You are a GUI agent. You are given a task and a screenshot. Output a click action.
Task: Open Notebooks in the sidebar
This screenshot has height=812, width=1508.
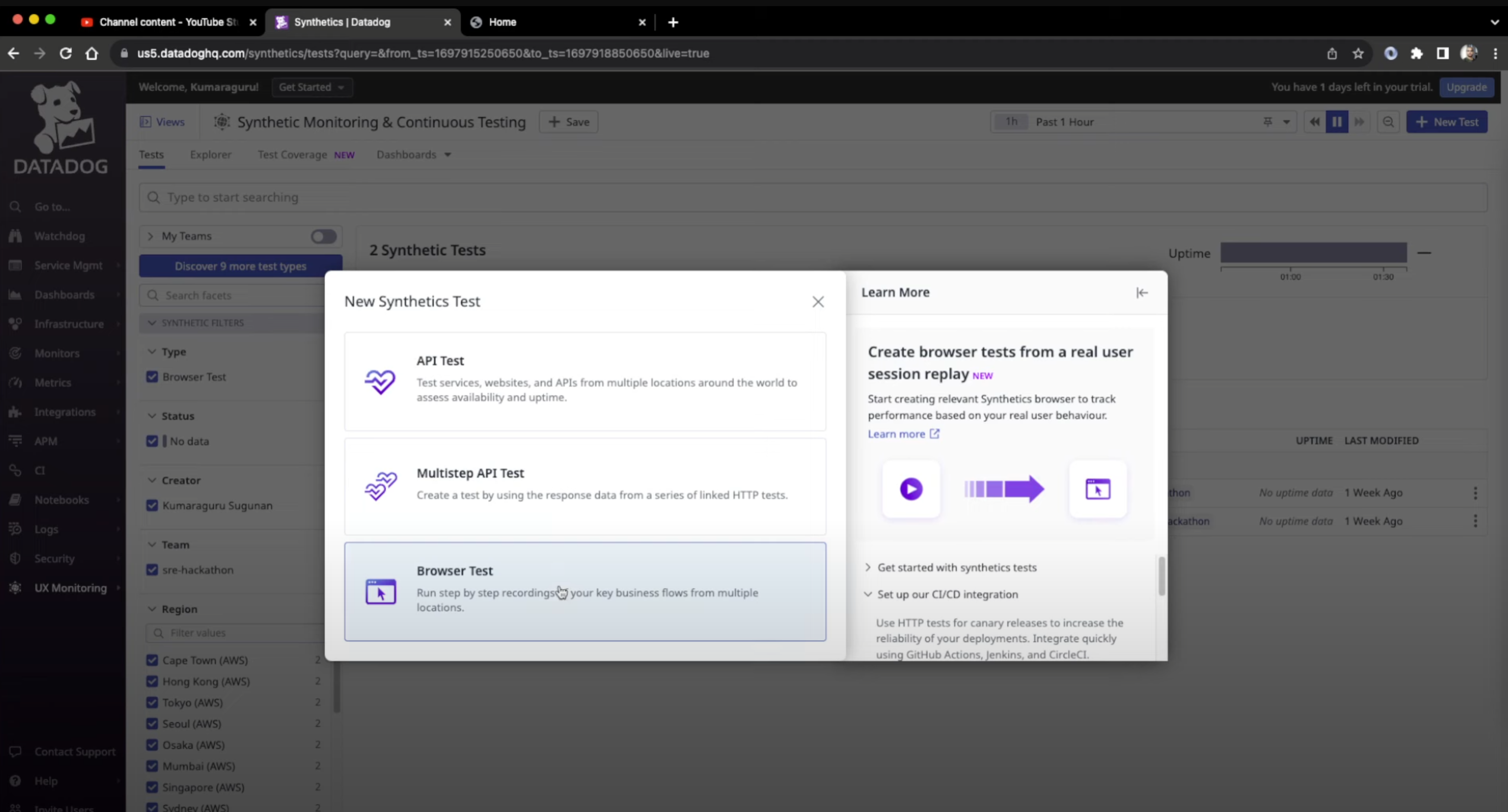tap(61, 499)
